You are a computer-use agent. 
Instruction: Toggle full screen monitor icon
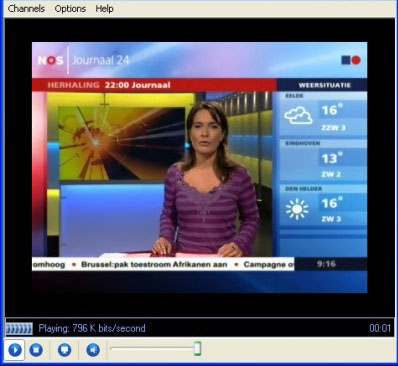coord(64,350)
